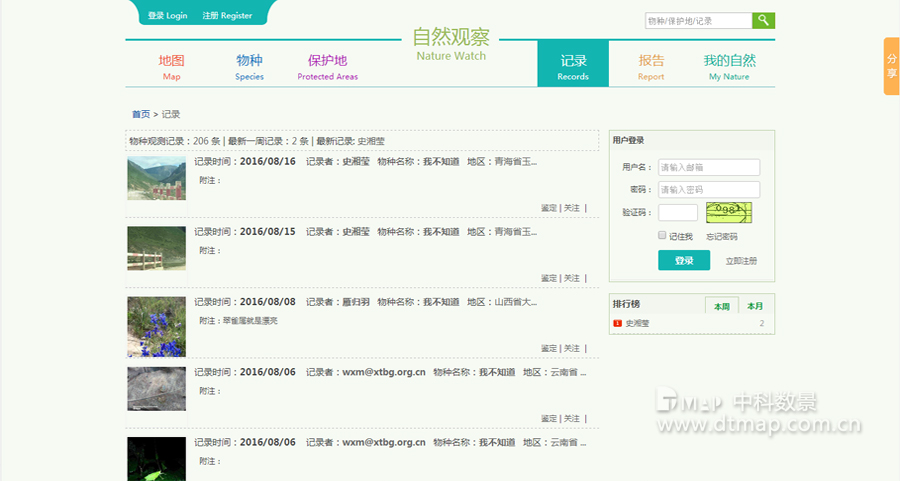Open the Report navigation tab
Screen dimensions: 900x481
pos(651,67)
